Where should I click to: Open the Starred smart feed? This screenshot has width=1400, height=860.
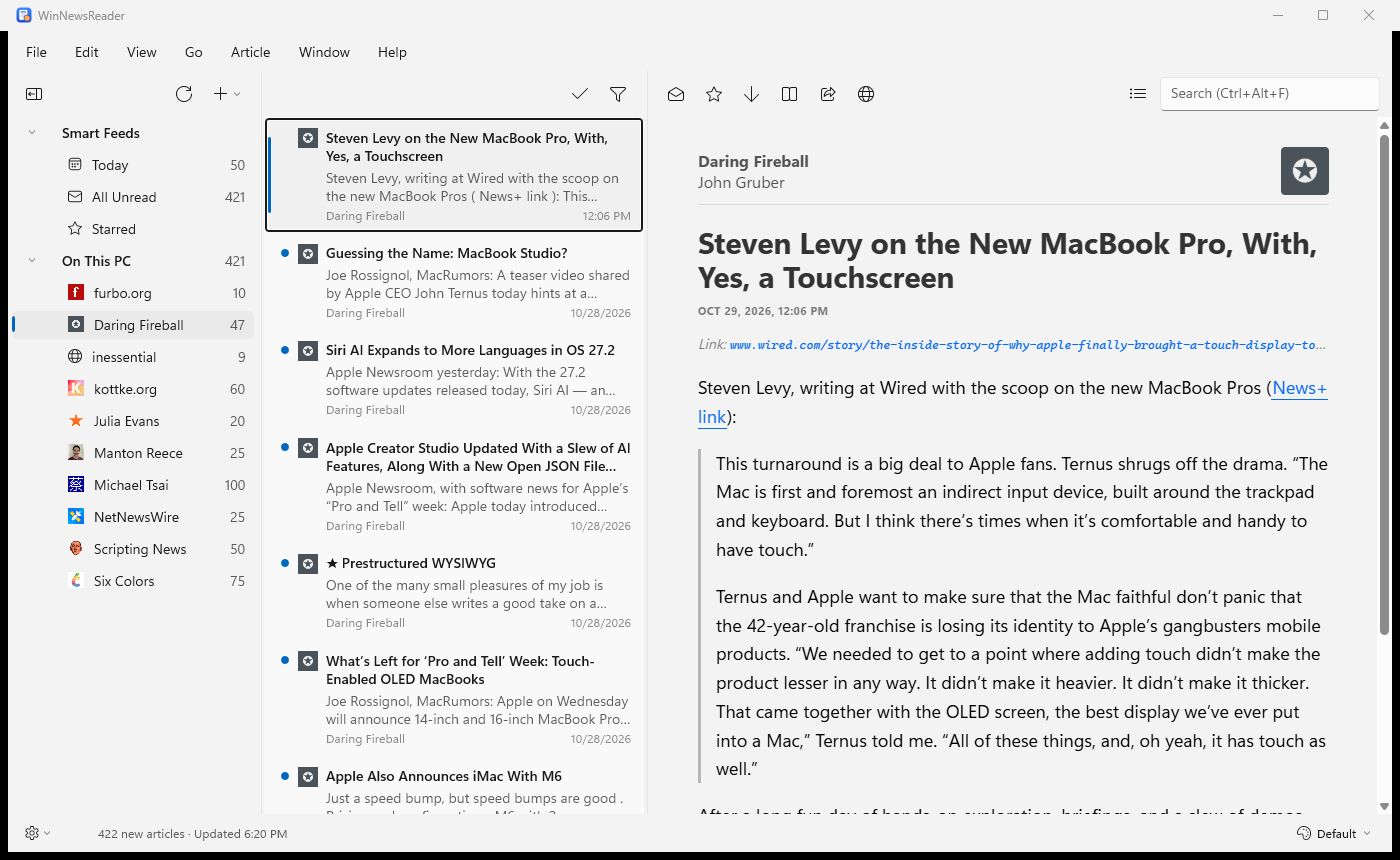133,229
